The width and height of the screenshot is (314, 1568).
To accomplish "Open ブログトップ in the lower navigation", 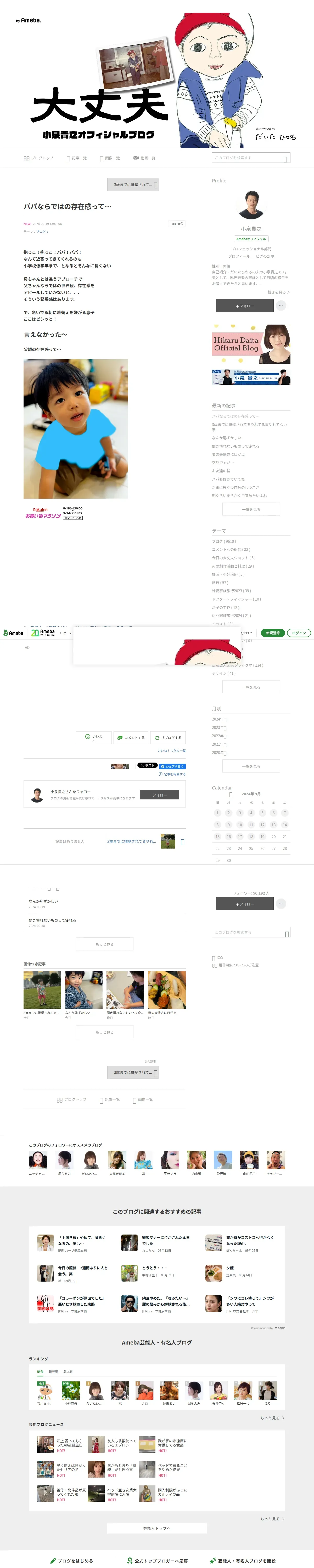I will 72,1100.
